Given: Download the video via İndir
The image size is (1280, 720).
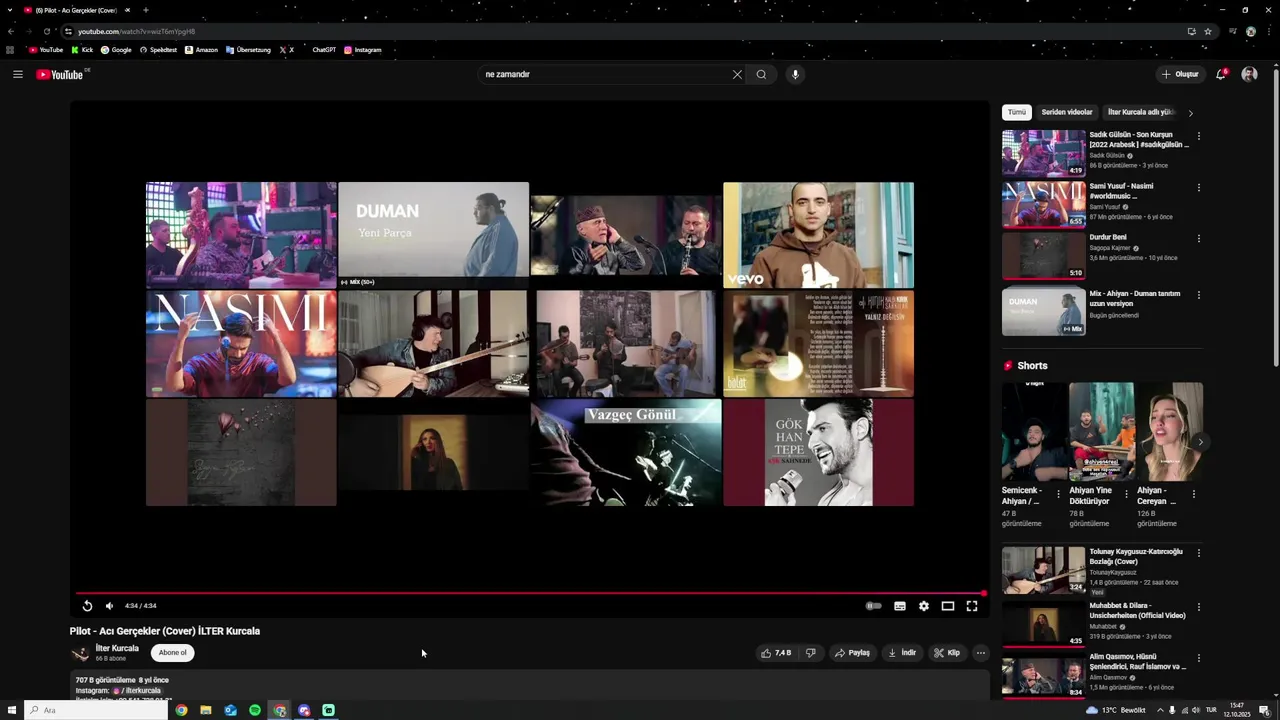Looking at the screenshot, I should click(902, 653).
